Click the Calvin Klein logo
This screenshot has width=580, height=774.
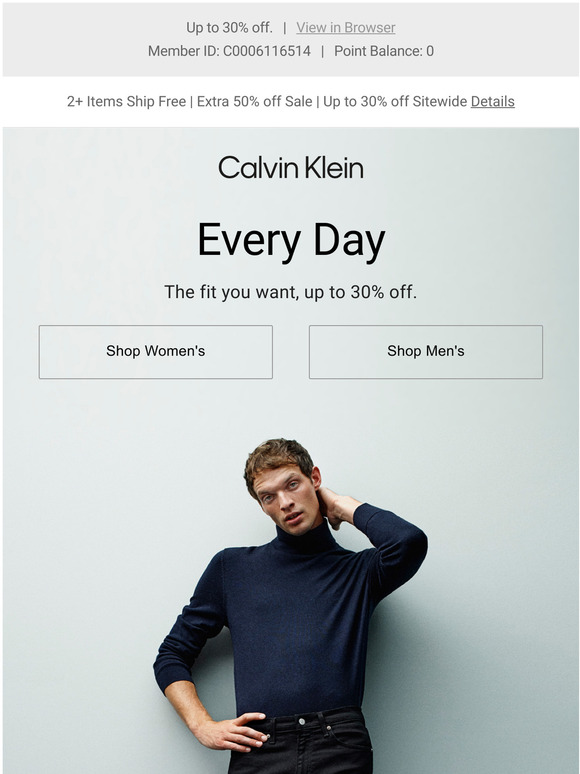click(x=291, y=167)
